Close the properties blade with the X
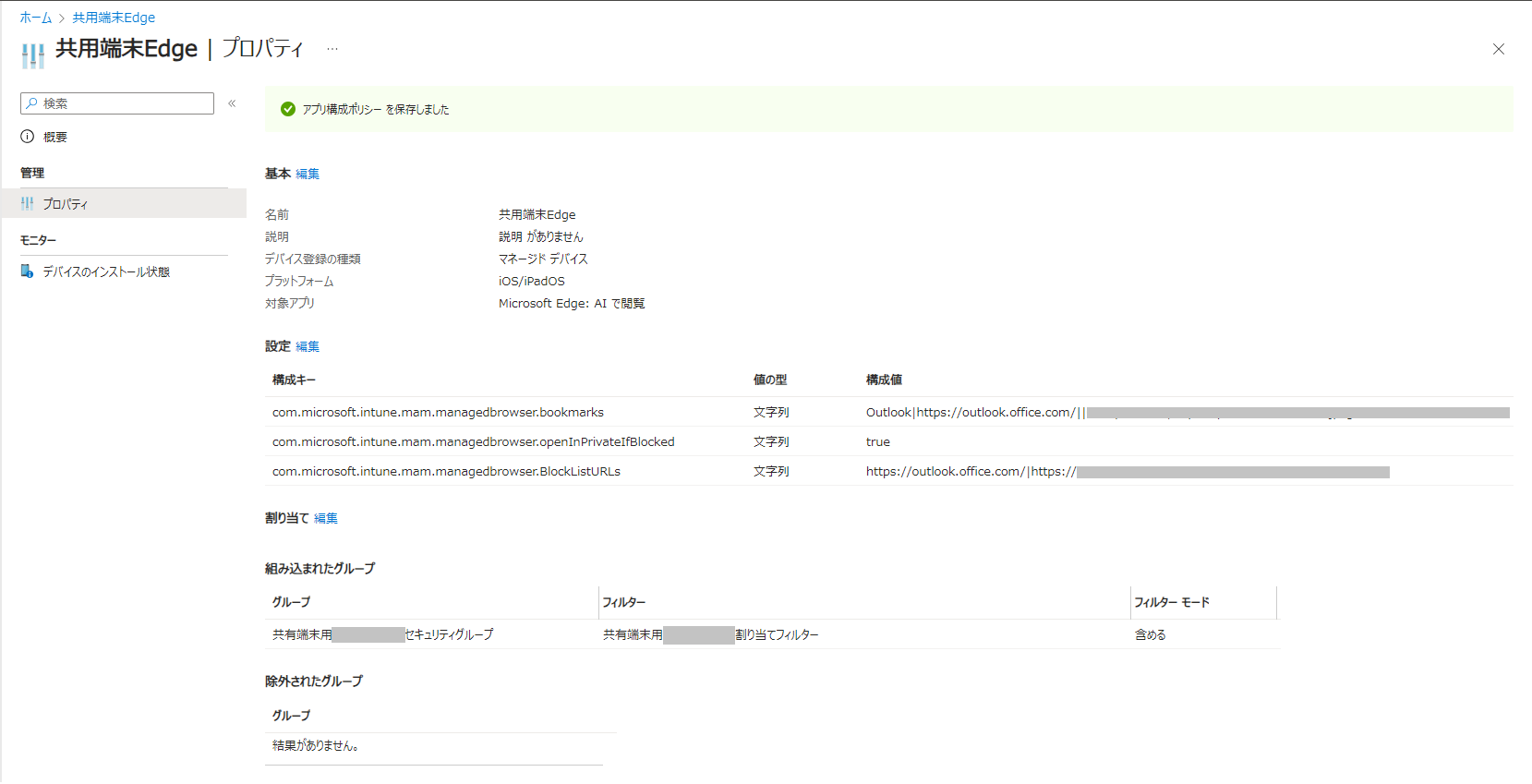Viewport: 1532px width, 784px height. click(1499, 49)
